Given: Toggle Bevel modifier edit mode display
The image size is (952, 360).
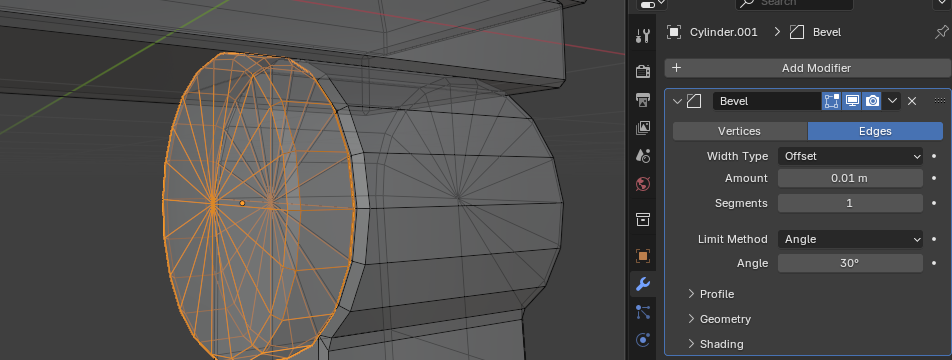Looking at the screenshot, I should 832,101.
